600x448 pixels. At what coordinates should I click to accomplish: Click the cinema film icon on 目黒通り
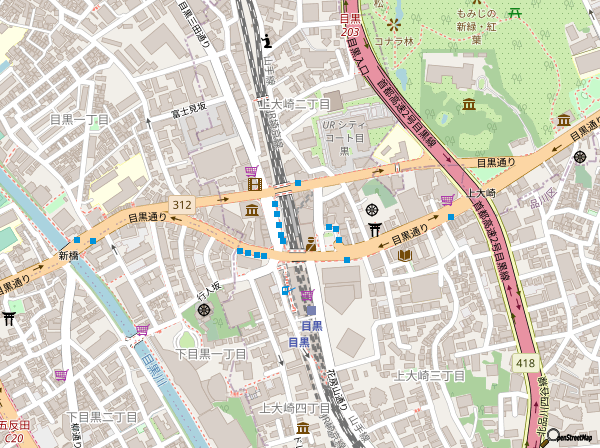pos(254,184)
